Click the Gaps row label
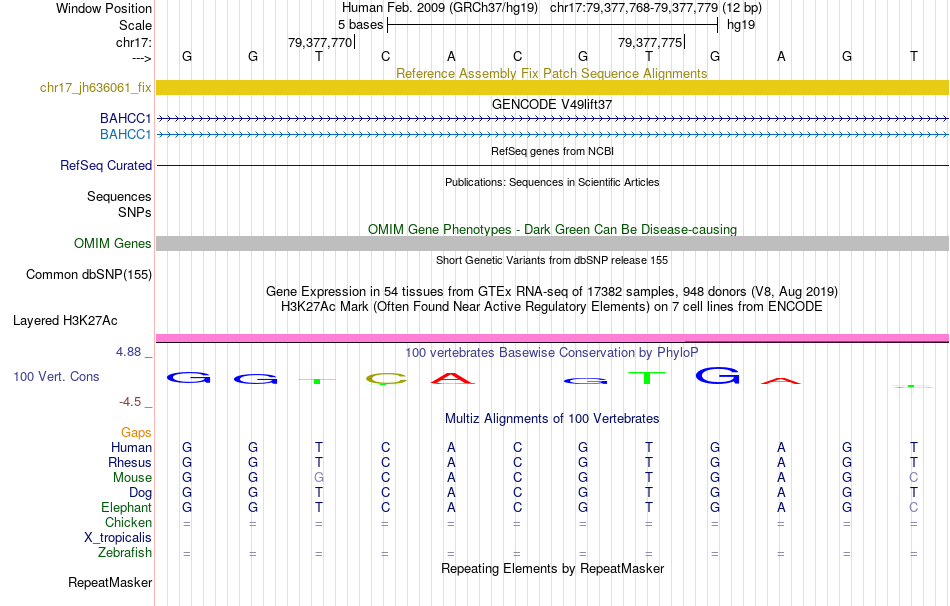 (x=136, y=432)
